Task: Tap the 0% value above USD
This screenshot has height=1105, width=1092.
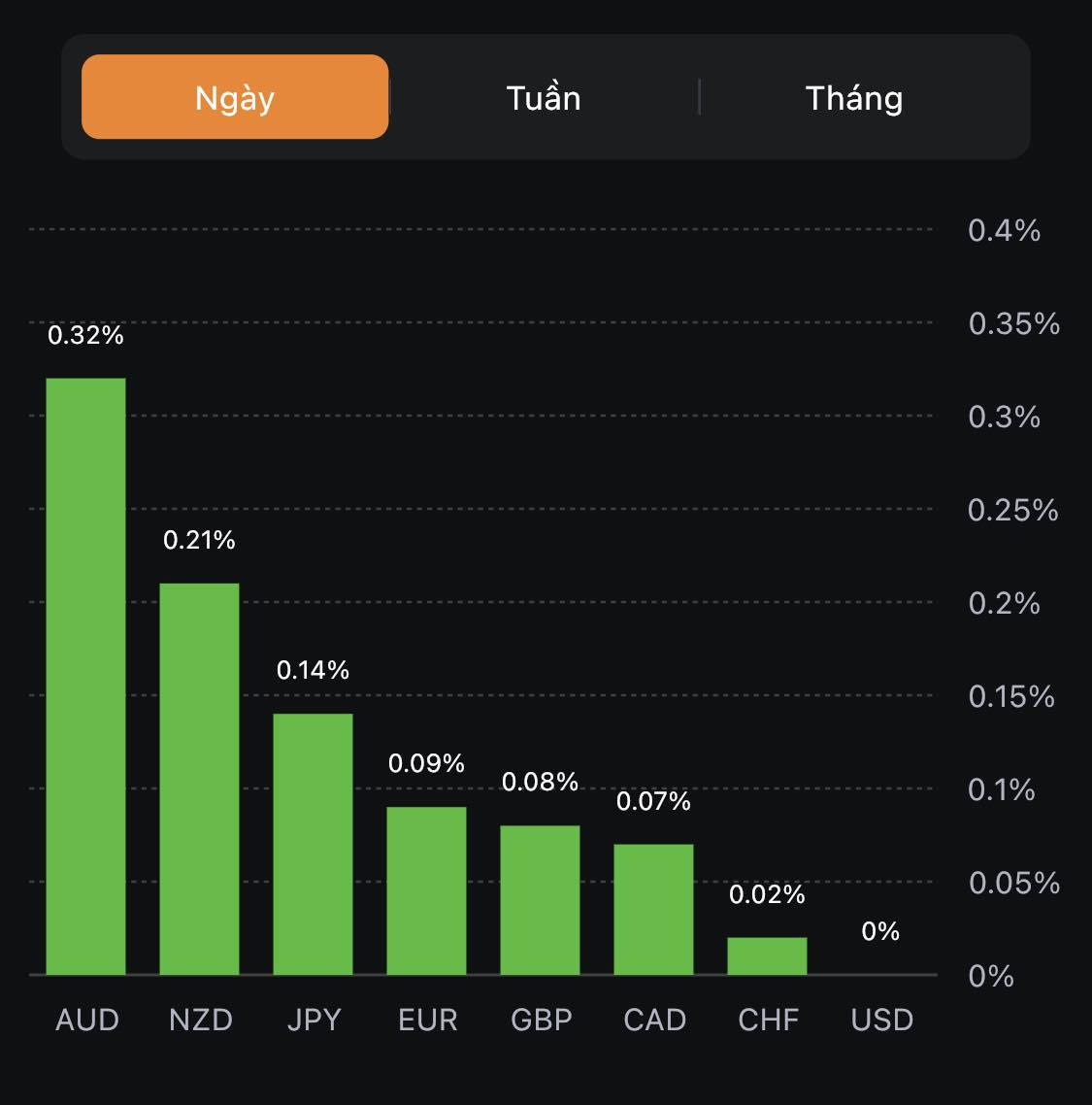Action: click(880, 932)
